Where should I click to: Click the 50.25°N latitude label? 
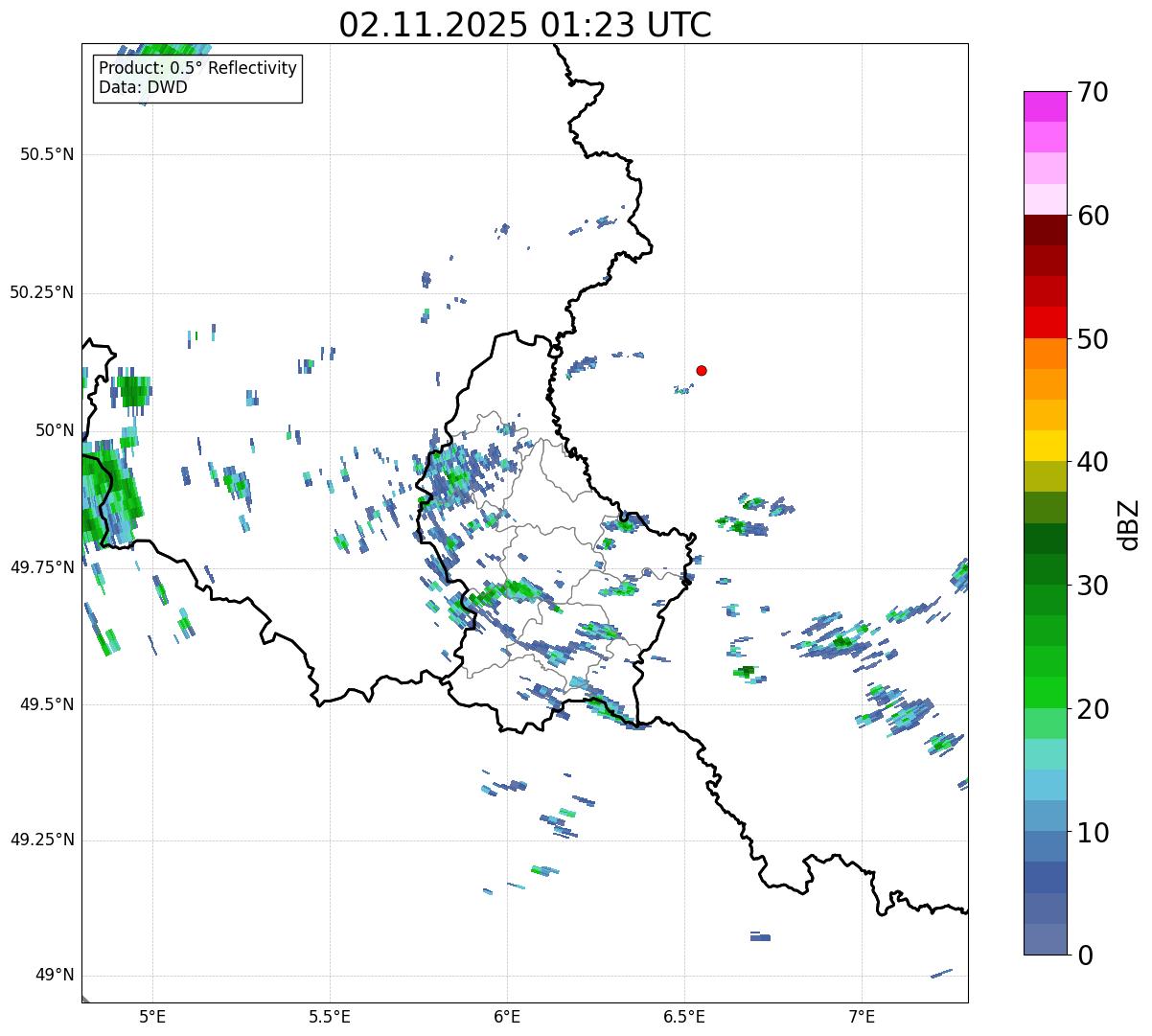(x=41, y=292)
